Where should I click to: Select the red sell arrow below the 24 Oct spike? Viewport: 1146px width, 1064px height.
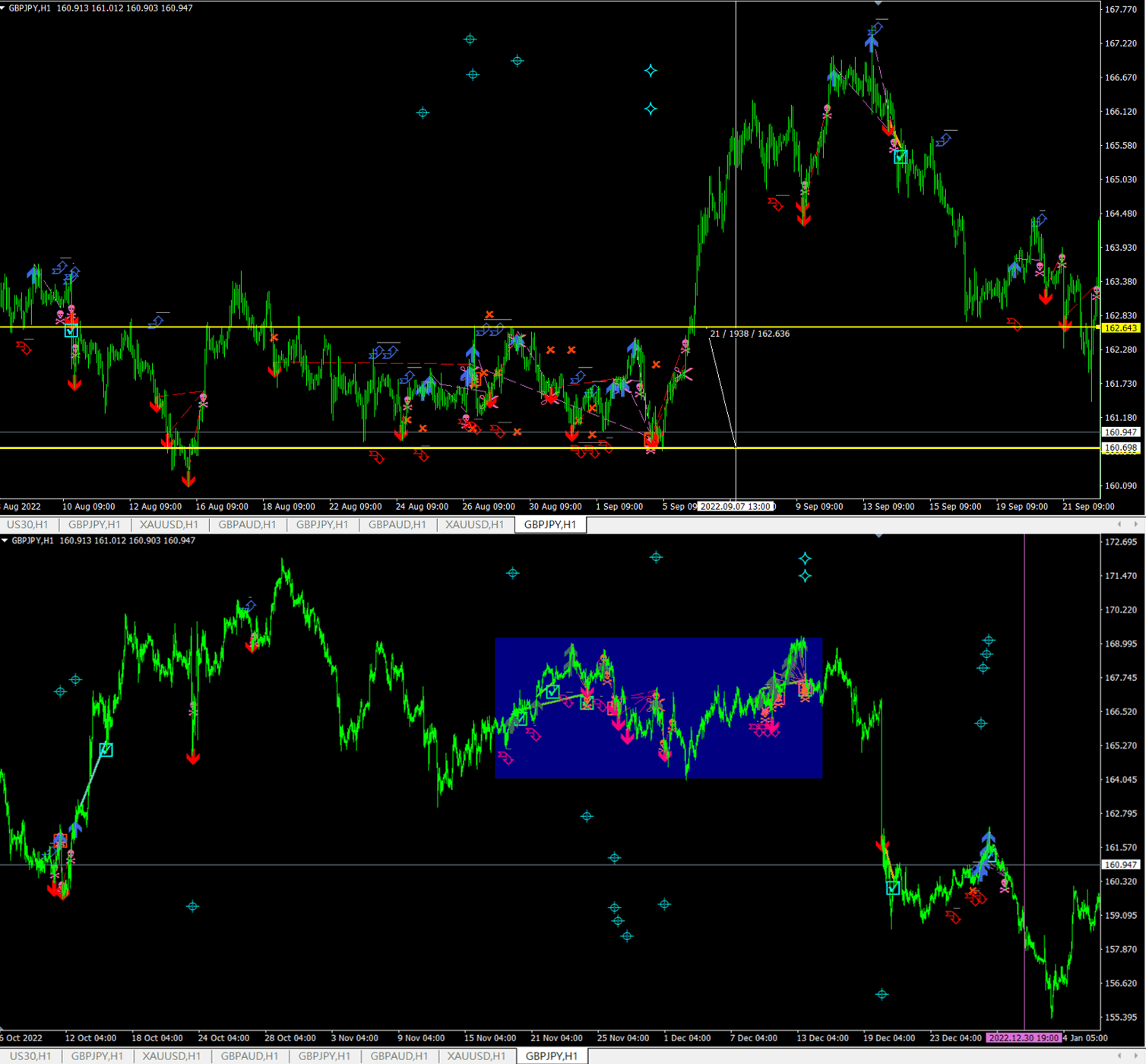coord(193,757)
